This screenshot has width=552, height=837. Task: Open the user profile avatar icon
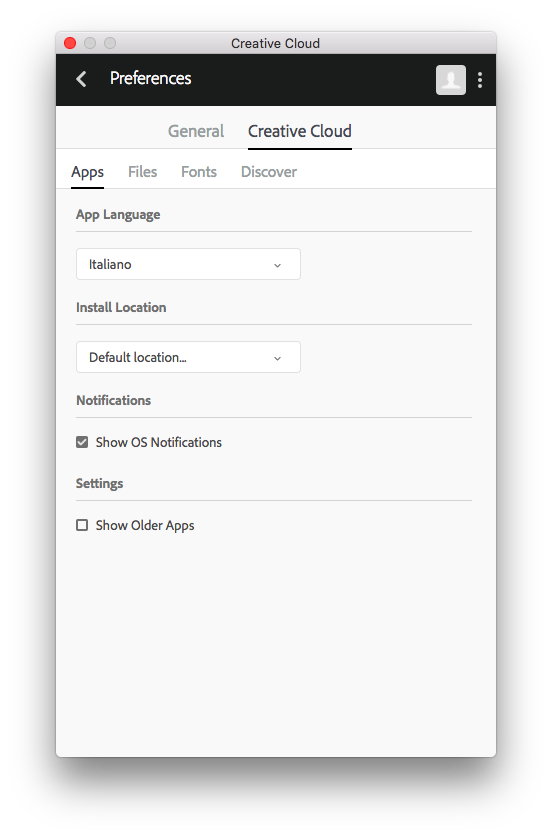[x=451, y=80]
